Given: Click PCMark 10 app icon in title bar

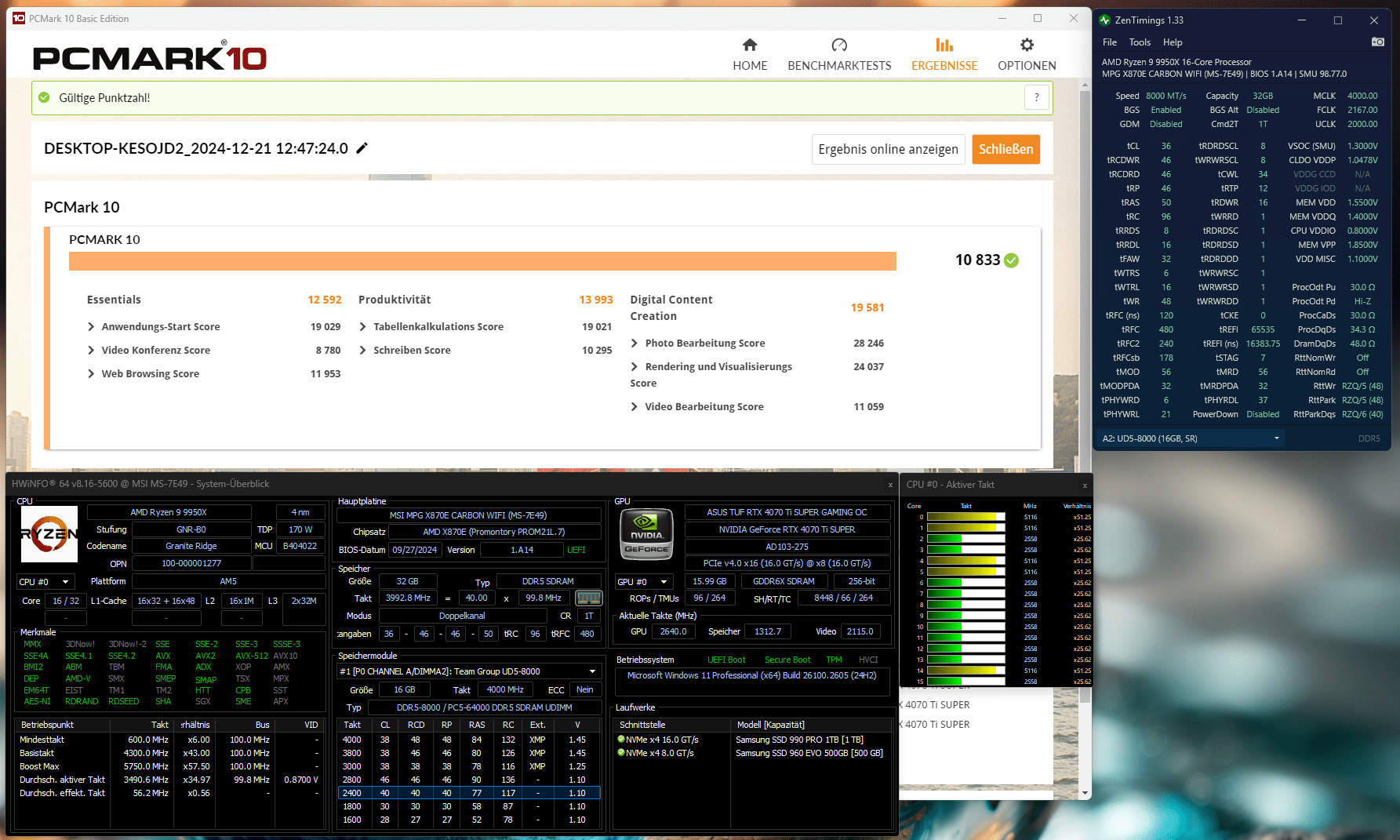Looking at the screenshot, I should click(x=19, y=18).
